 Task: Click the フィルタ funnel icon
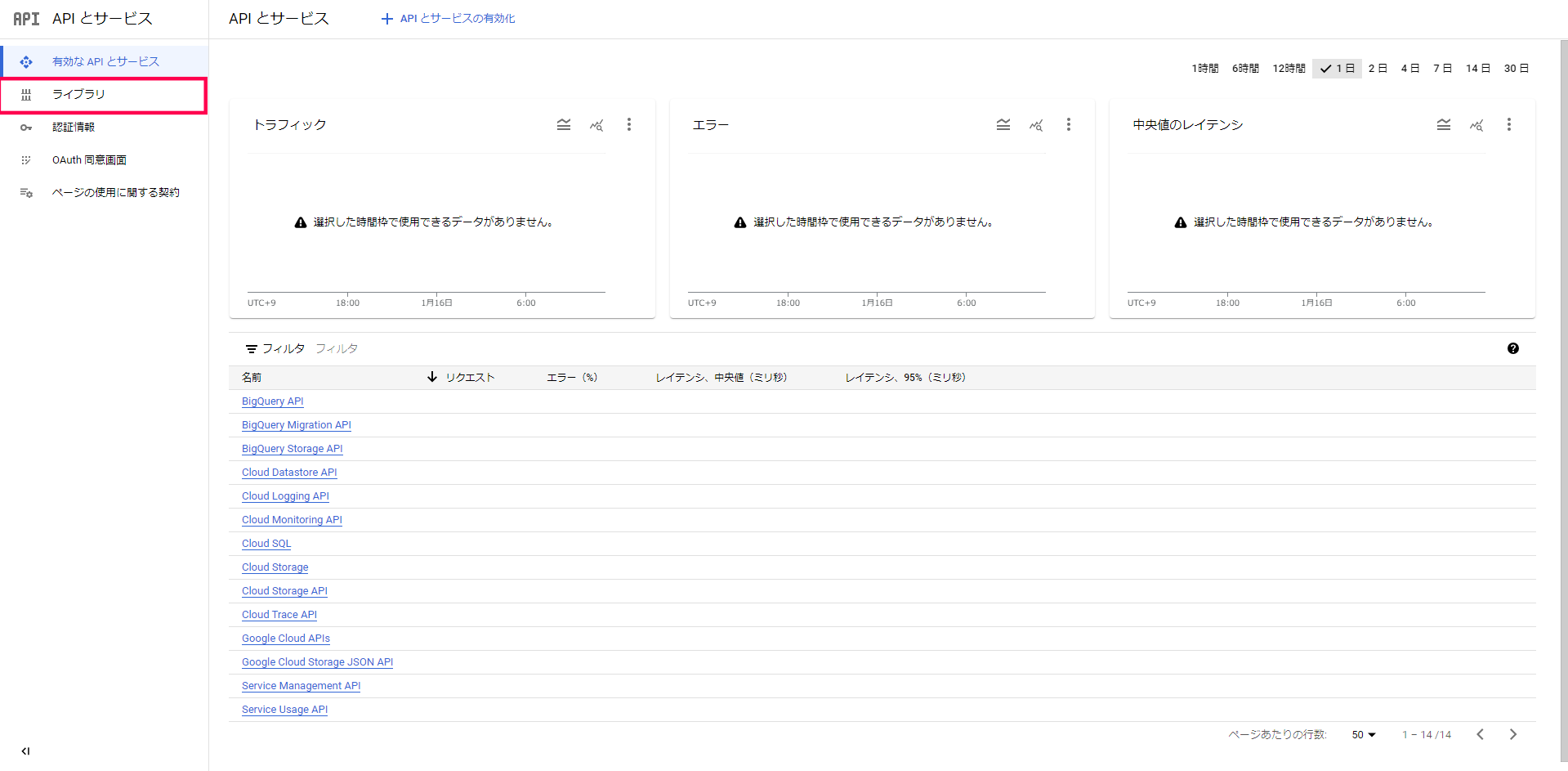click(251, 348)
